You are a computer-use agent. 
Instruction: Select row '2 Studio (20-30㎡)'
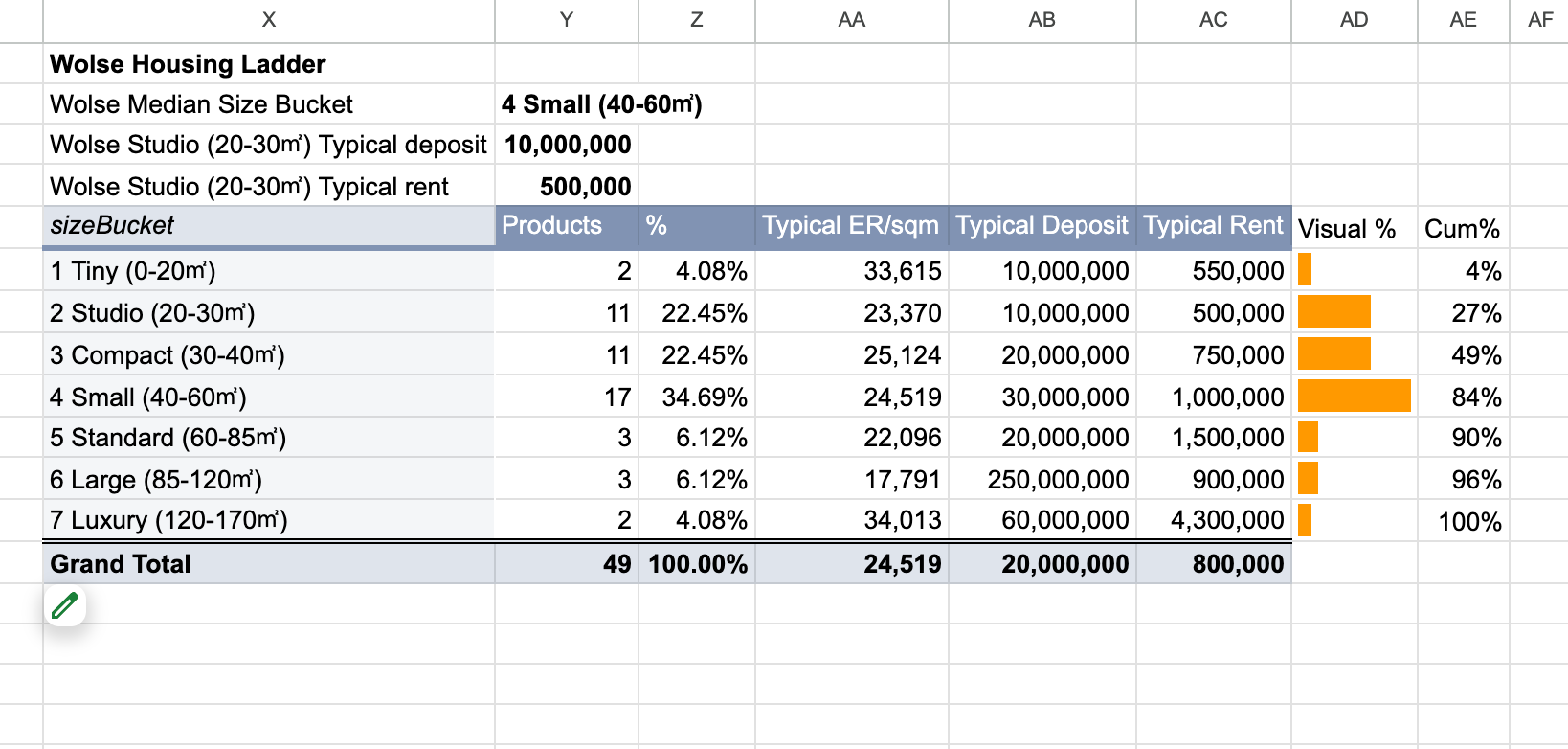click(x=269, y=313)
